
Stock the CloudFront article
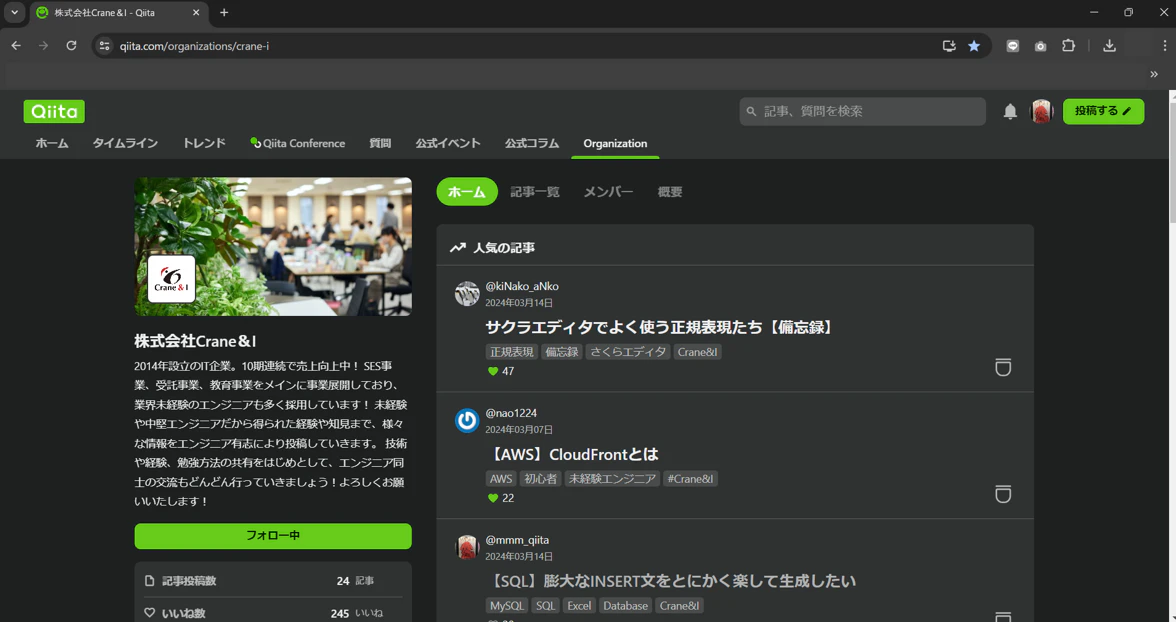(x=1003, y=494)
